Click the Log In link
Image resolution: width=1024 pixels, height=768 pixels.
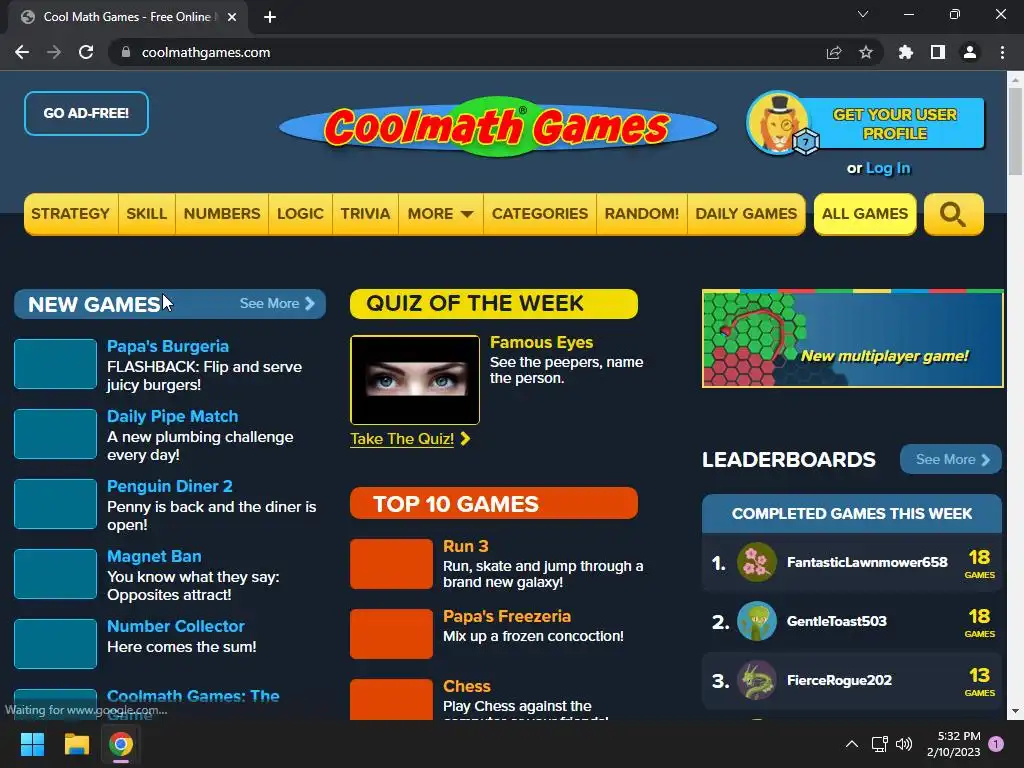(888, 168)
